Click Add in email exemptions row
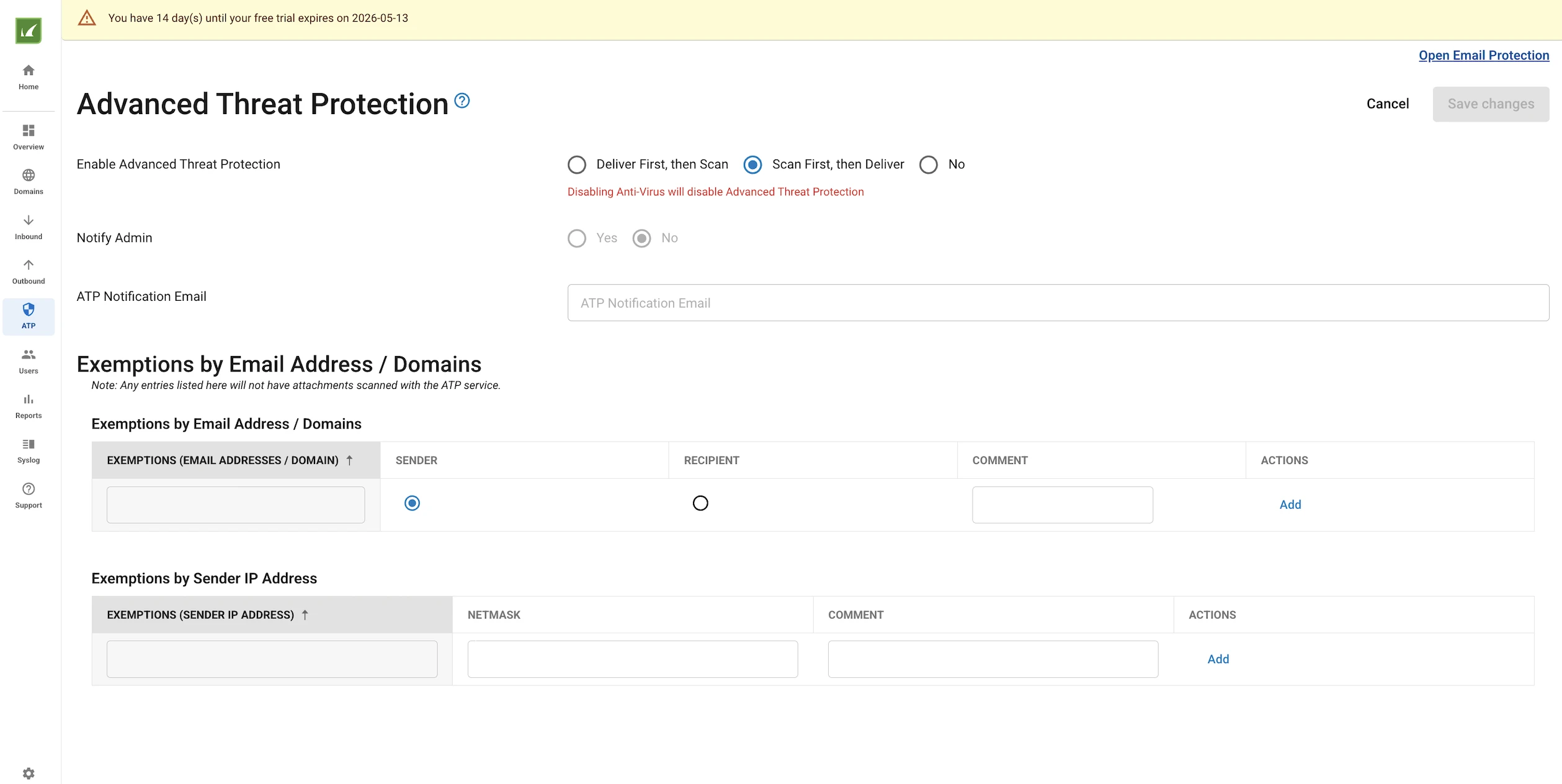This screenshot has height=784, width=1562. [1290, 504]
